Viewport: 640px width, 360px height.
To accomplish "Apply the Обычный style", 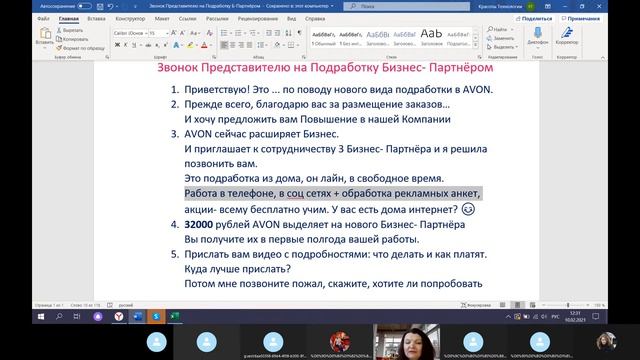I will (x=324, y=38).
